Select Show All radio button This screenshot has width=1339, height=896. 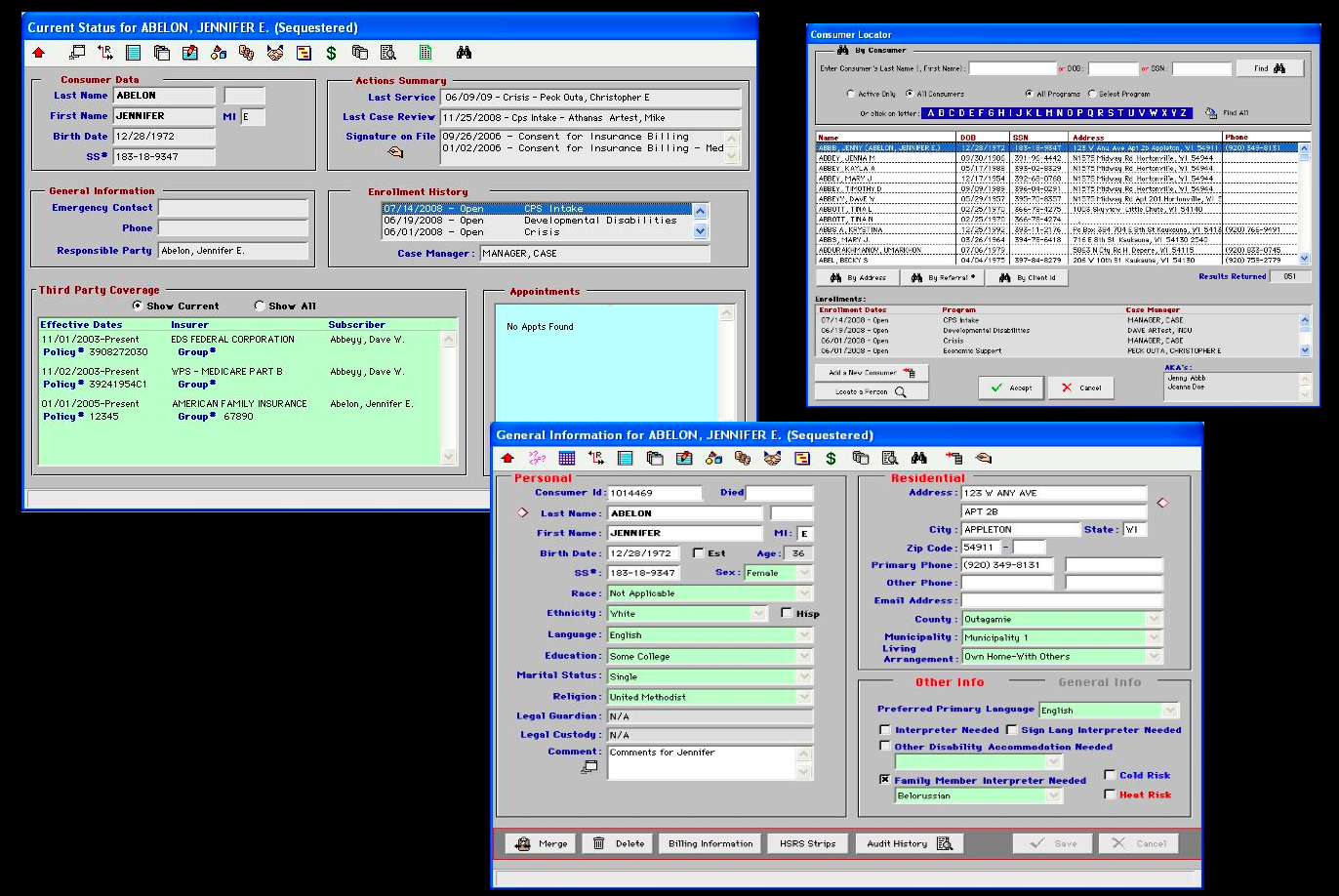(260, 305)
